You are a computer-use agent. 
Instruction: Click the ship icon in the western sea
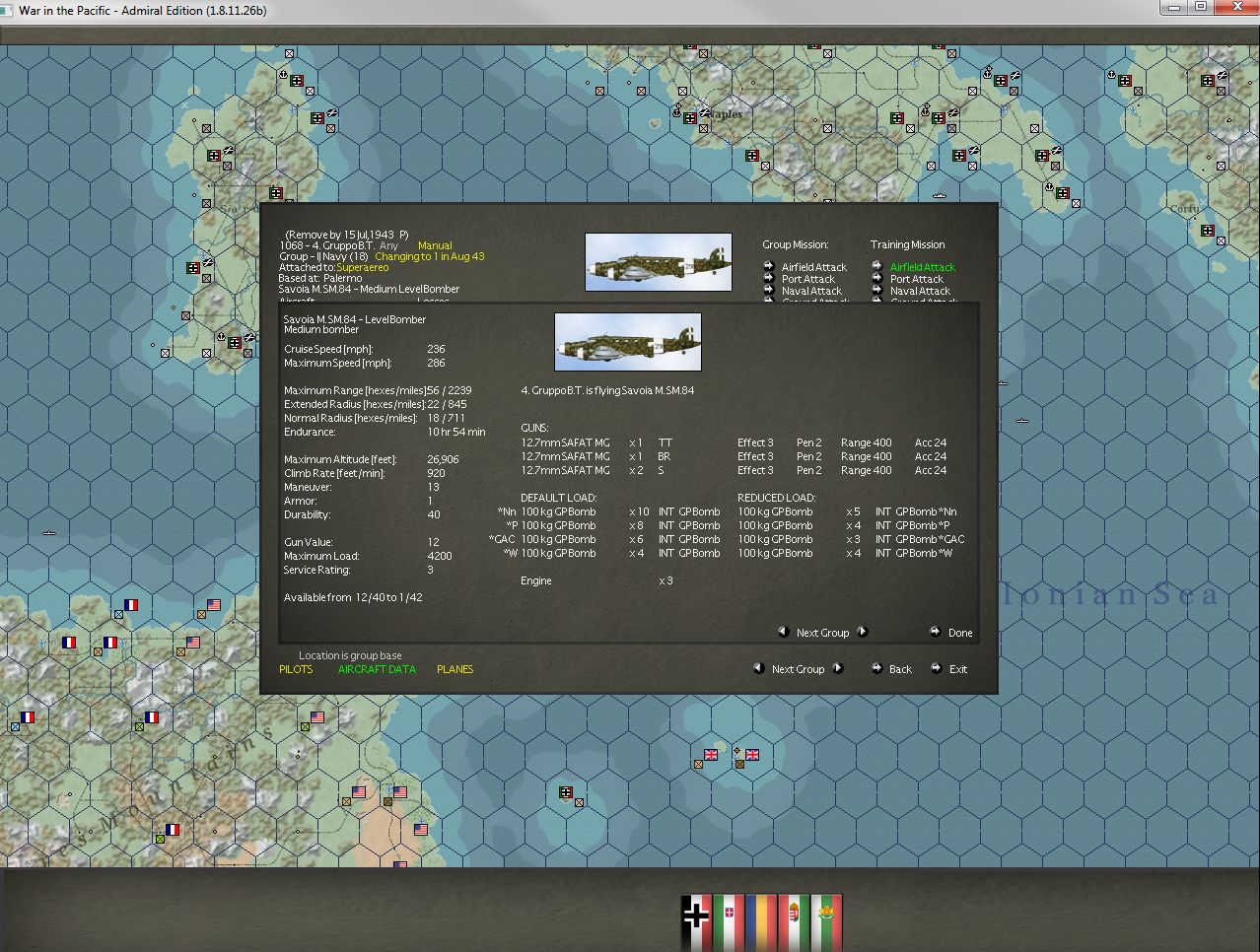pos(49,532)
